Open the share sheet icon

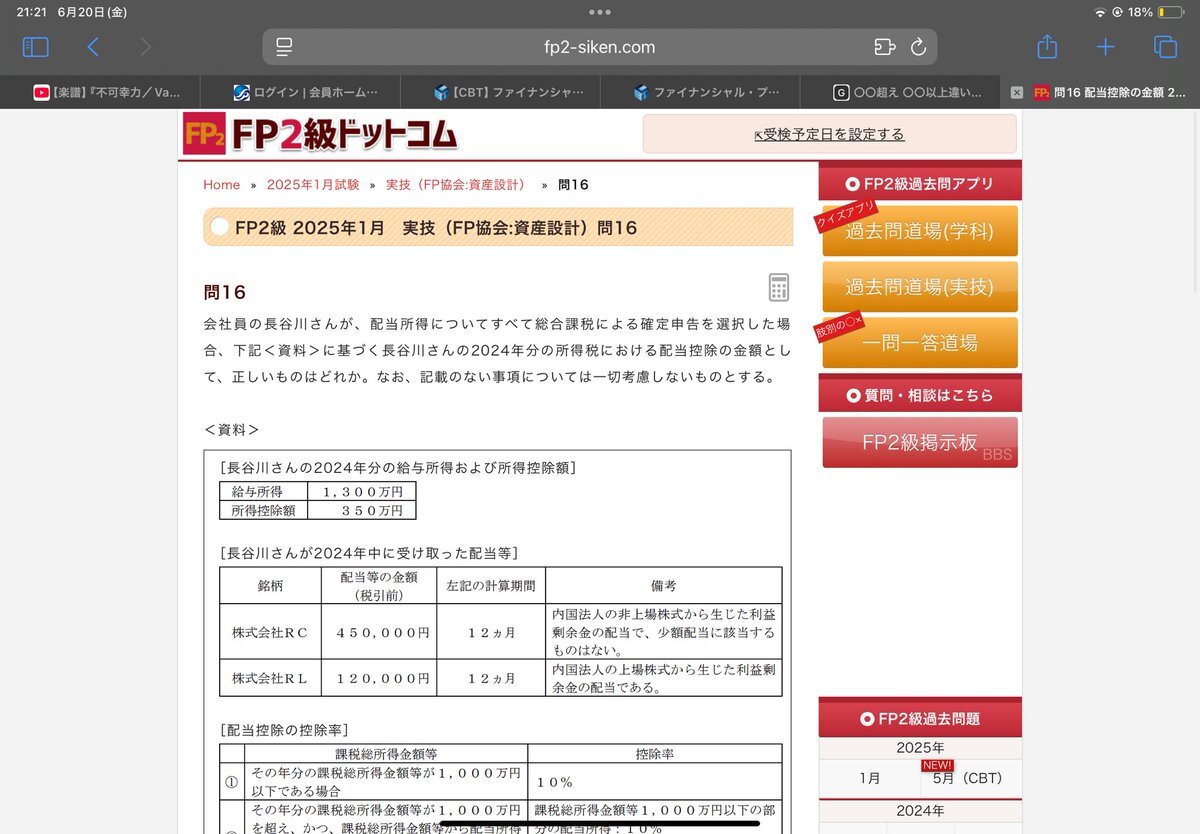pos(1046,46)
